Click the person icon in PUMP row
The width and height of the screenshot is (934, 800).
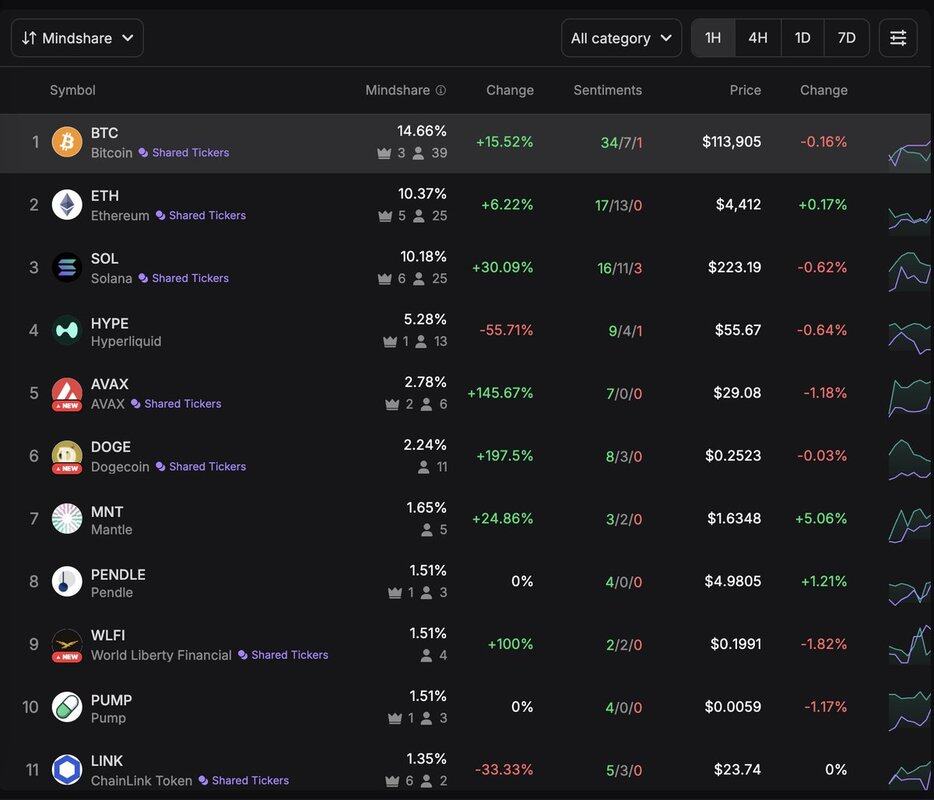pyautogui.click(x=426, y=718)
